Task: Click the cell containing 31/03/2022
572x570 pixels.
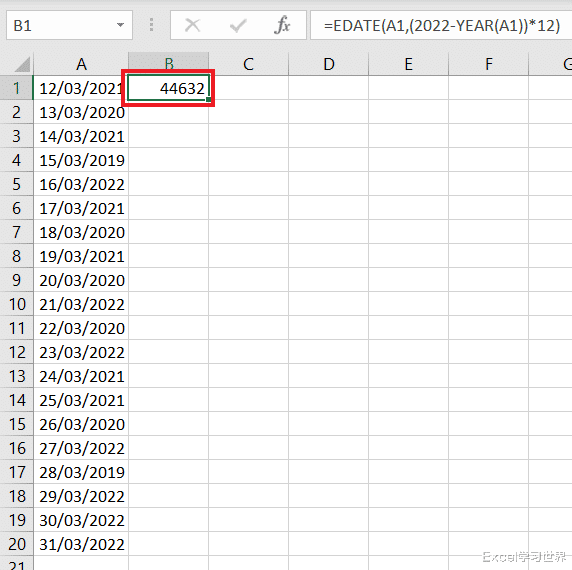Action: (81, 544)
